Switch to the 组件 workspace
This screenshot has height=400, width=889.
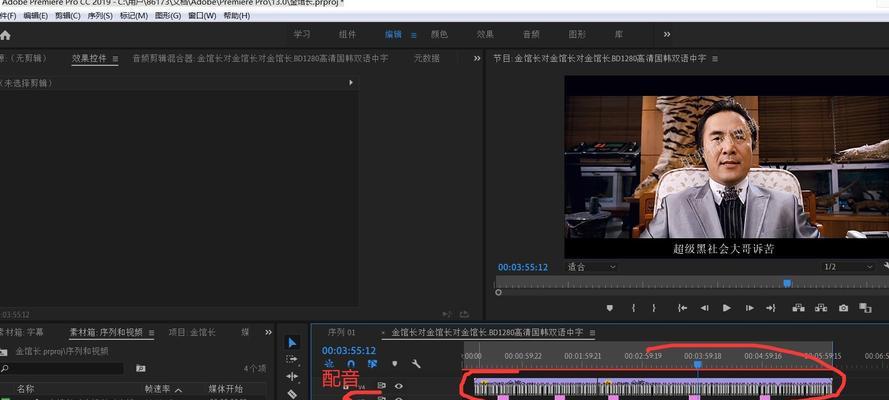click(x=348, y=35)
